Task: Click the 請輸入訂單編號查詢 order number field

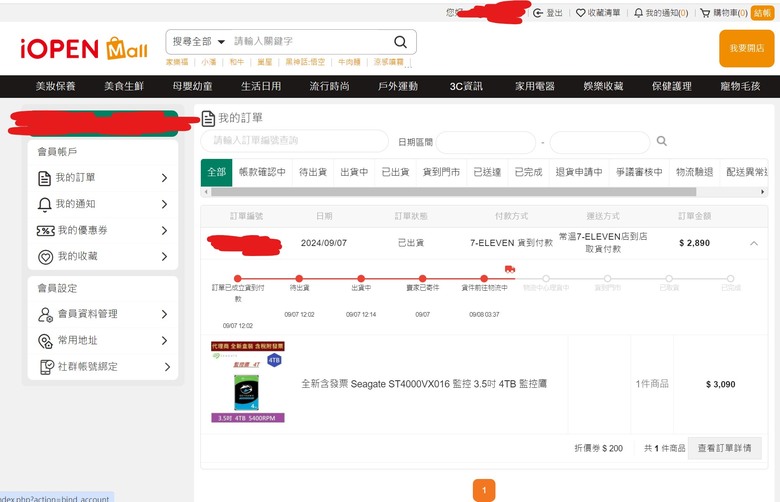Action: coord(294,141)
